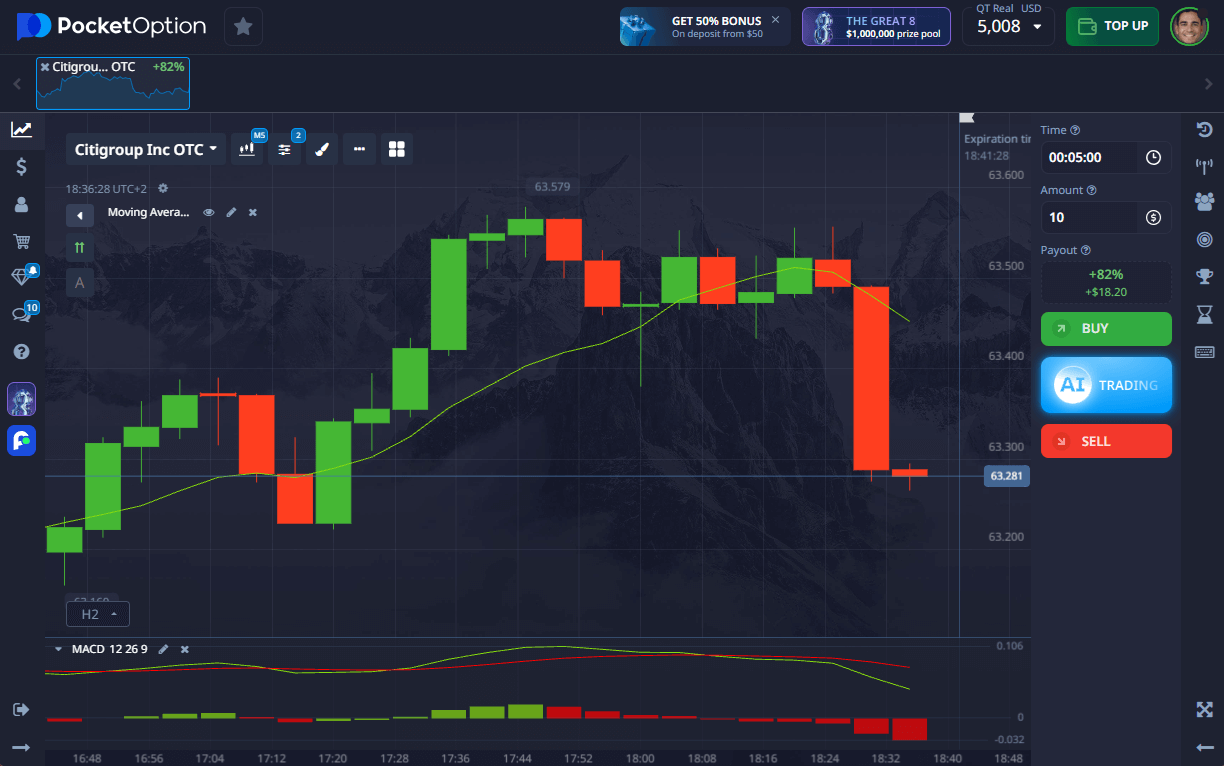Click the green BUY button
The width and height of the screenshot is (1224, 766).
(x=1105, y=328)
